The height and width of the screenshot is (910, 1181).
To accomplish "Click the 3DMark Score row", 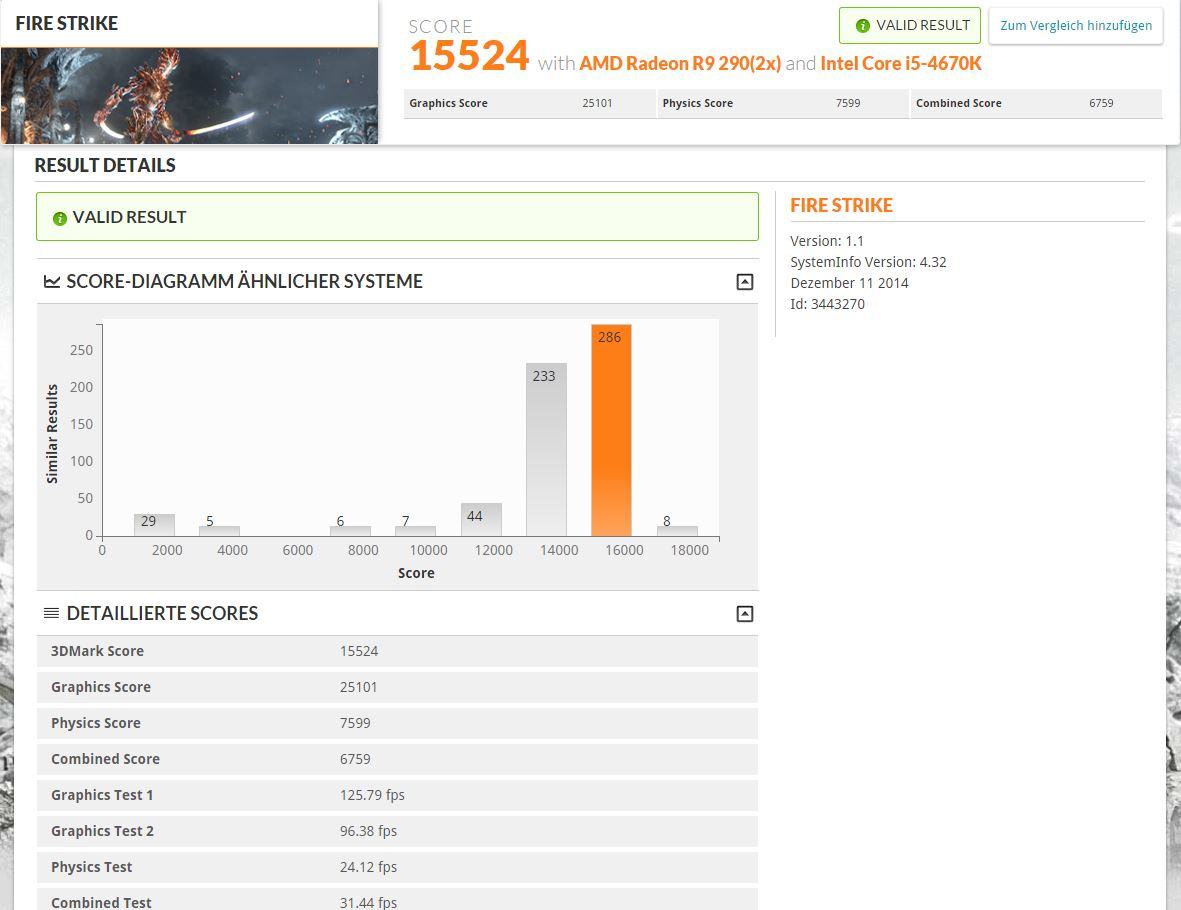I will tap(397, 651).
